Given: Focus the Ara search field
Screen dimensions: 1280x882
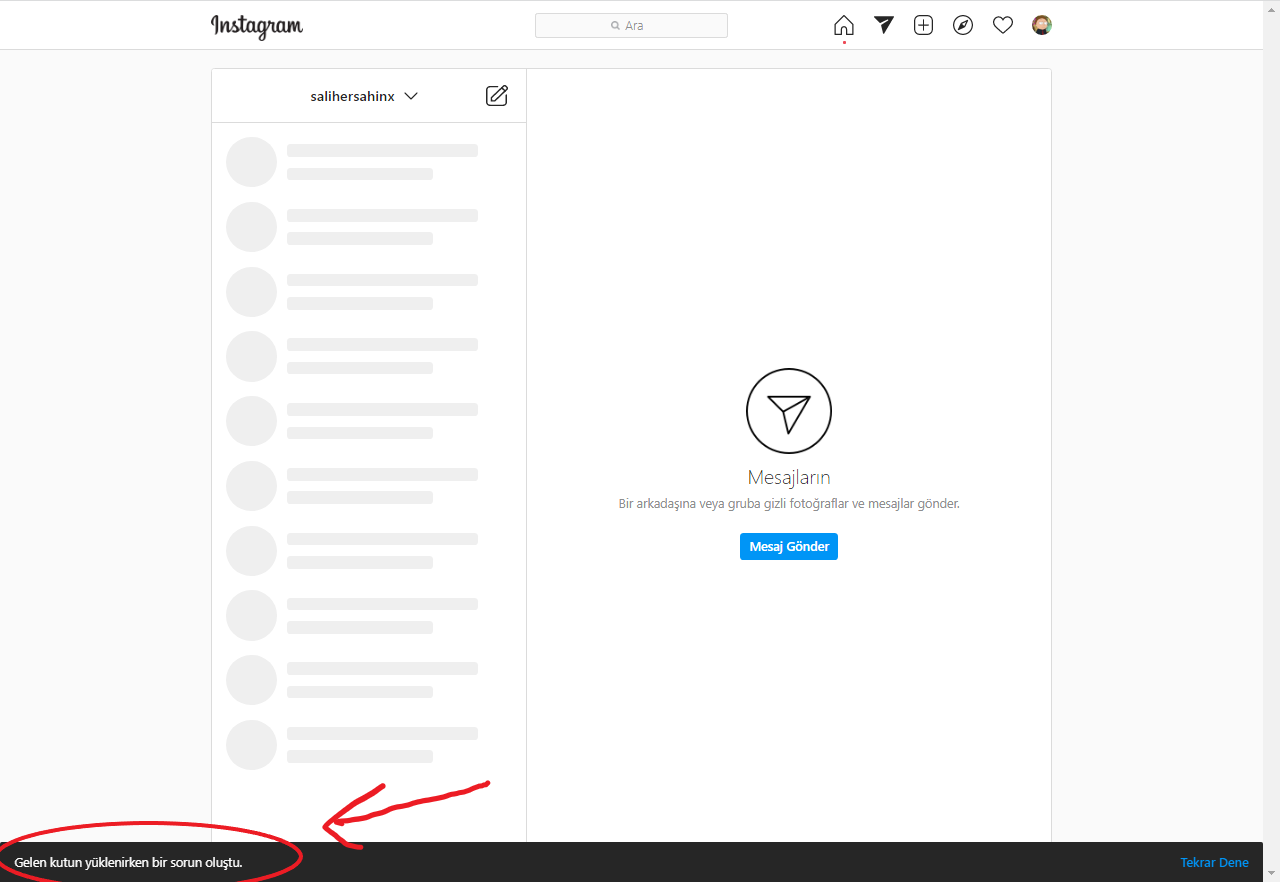Looking at the screenshot, I should click(x=631, y=25).
